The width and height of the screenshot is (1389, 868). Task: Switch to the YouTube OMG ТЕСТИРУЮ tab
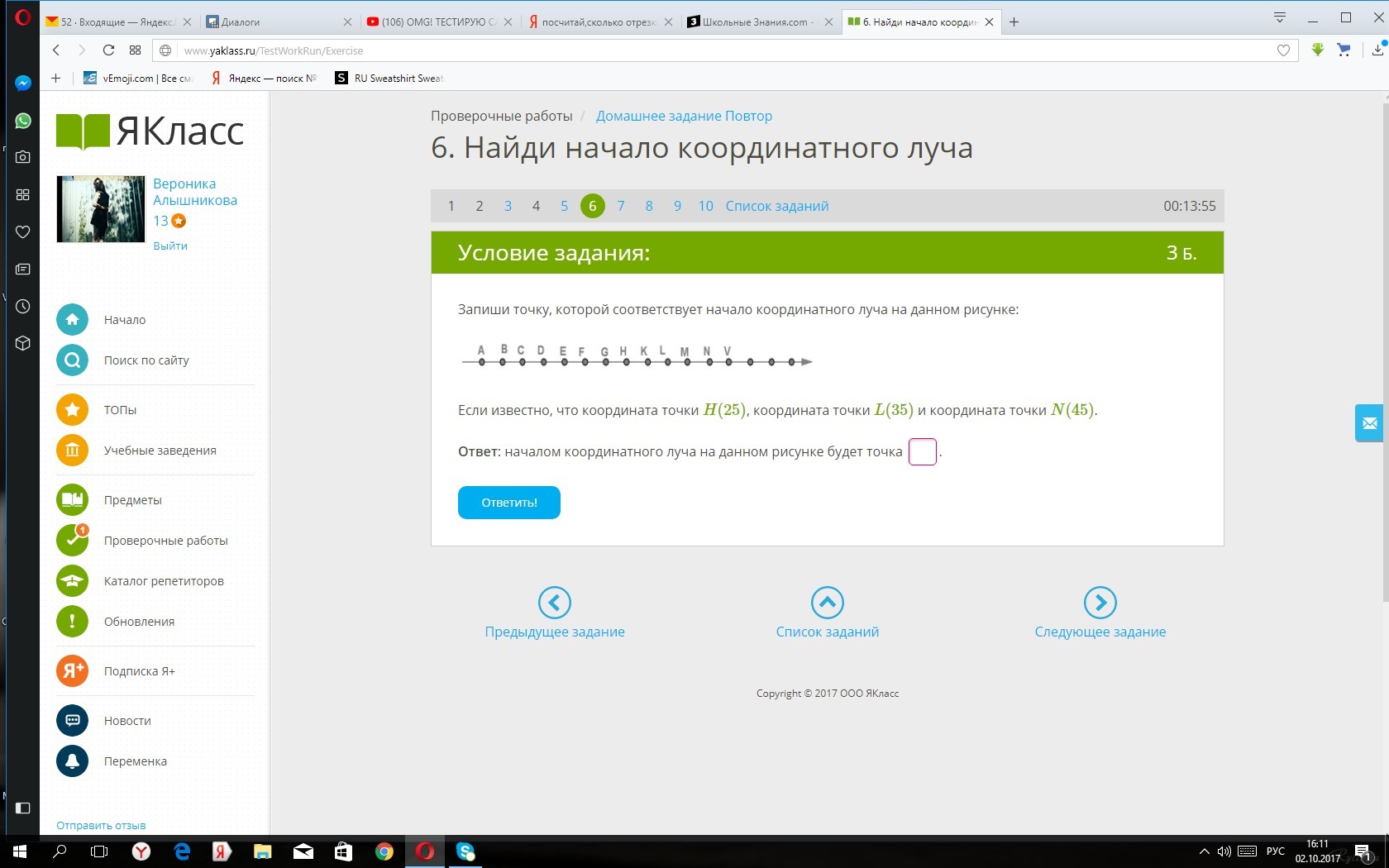[x=439, y=22]
